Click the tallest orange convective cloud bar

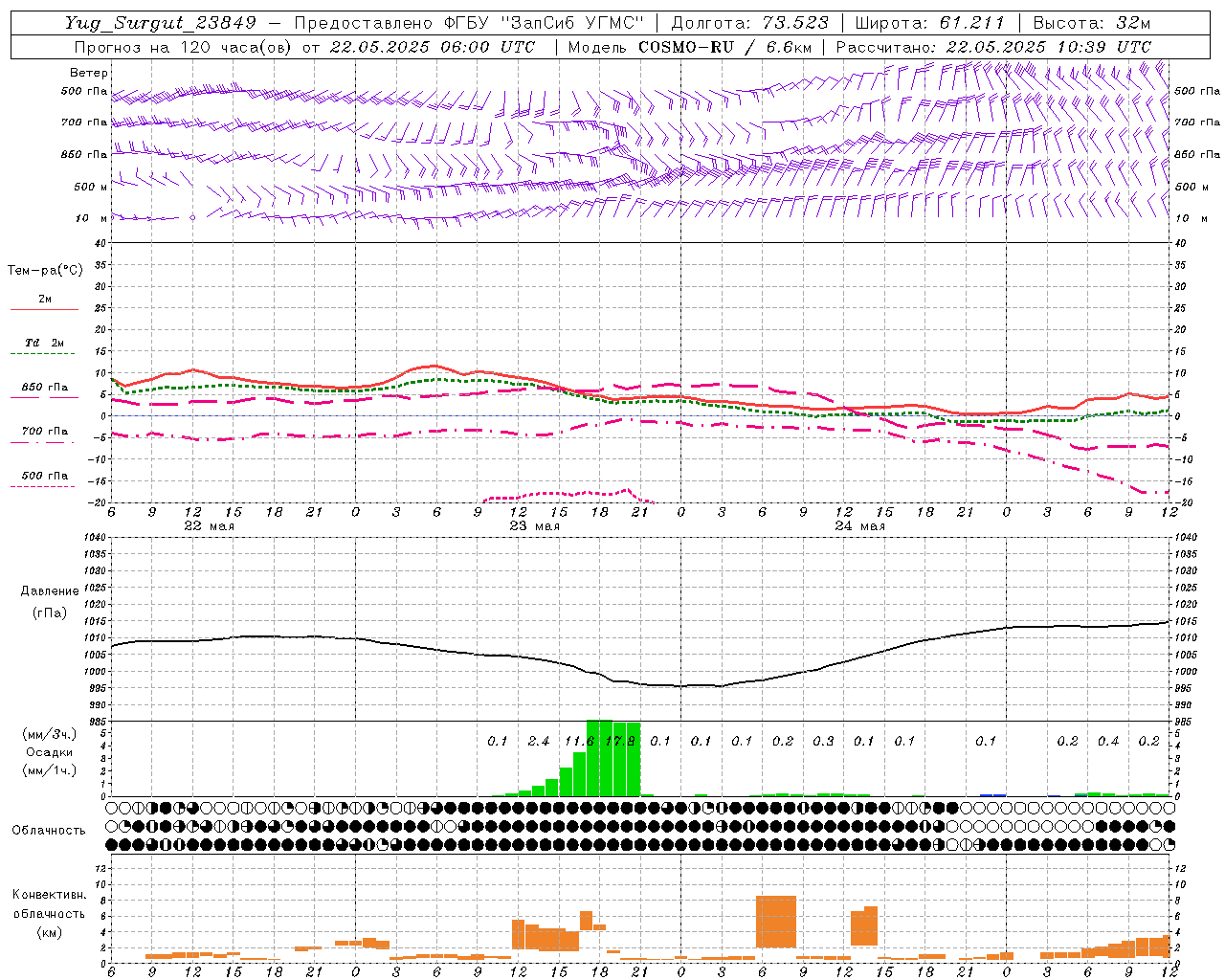click(x=776, y=922)
